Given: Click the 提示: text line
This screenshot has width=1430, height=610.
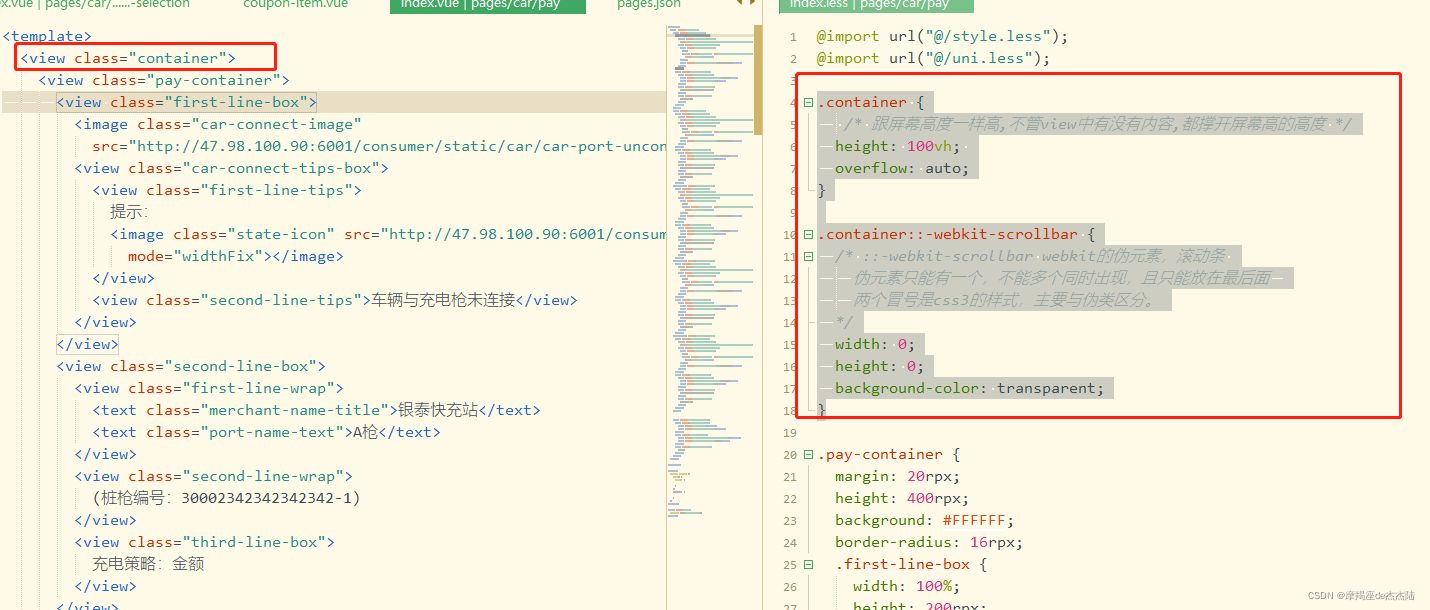Looking at the screenshot, I should (129, 212).
